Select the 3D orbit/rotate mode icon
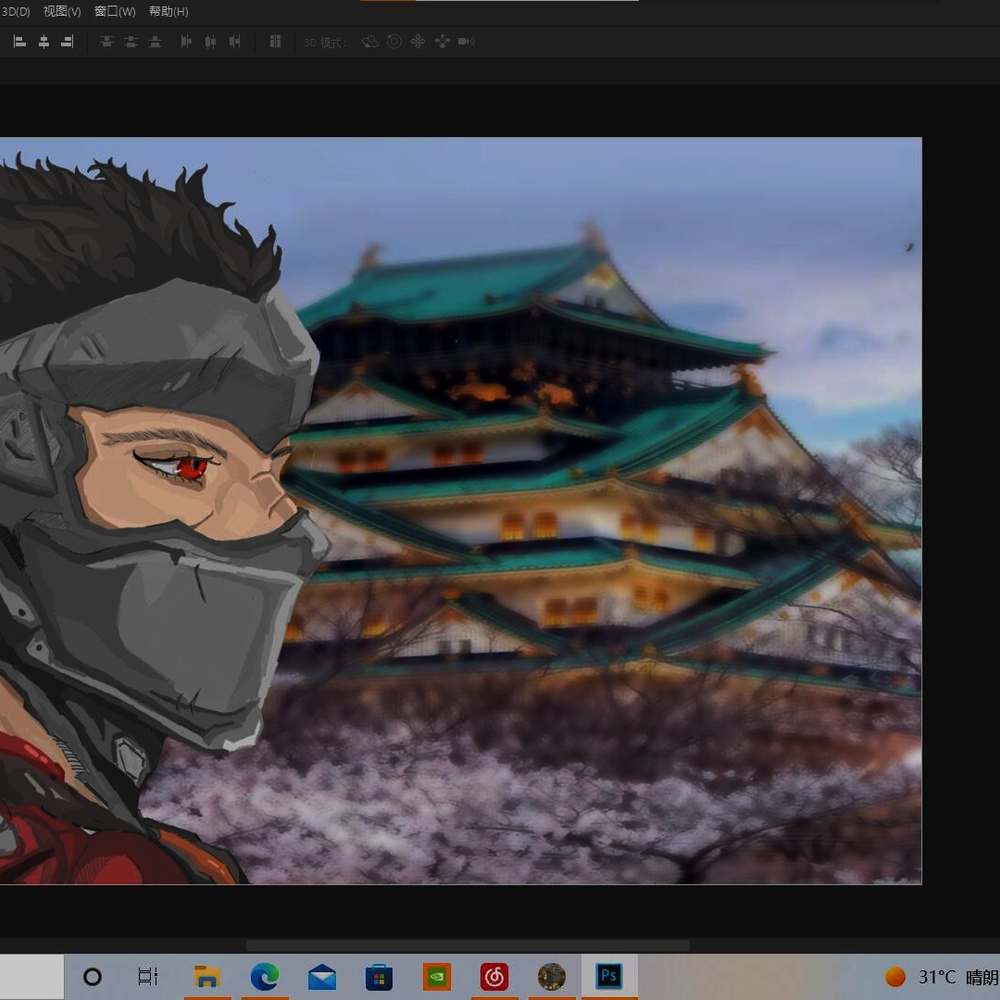The image size is (1000, 1000). pyautogui.click(x=370, y=42)
